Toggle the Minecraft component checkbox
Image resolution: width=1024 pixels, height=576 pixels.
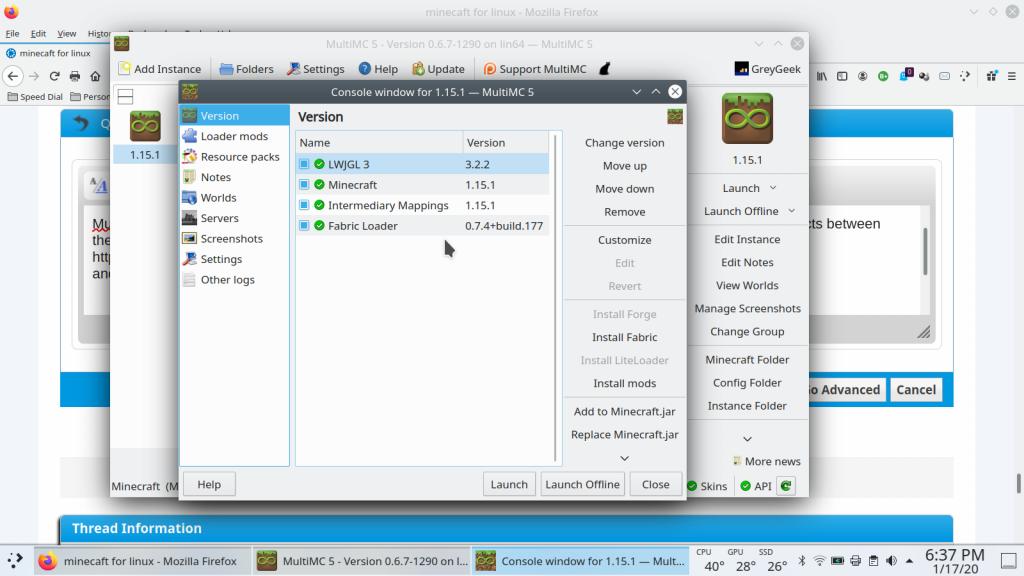[x=304, y=185]
